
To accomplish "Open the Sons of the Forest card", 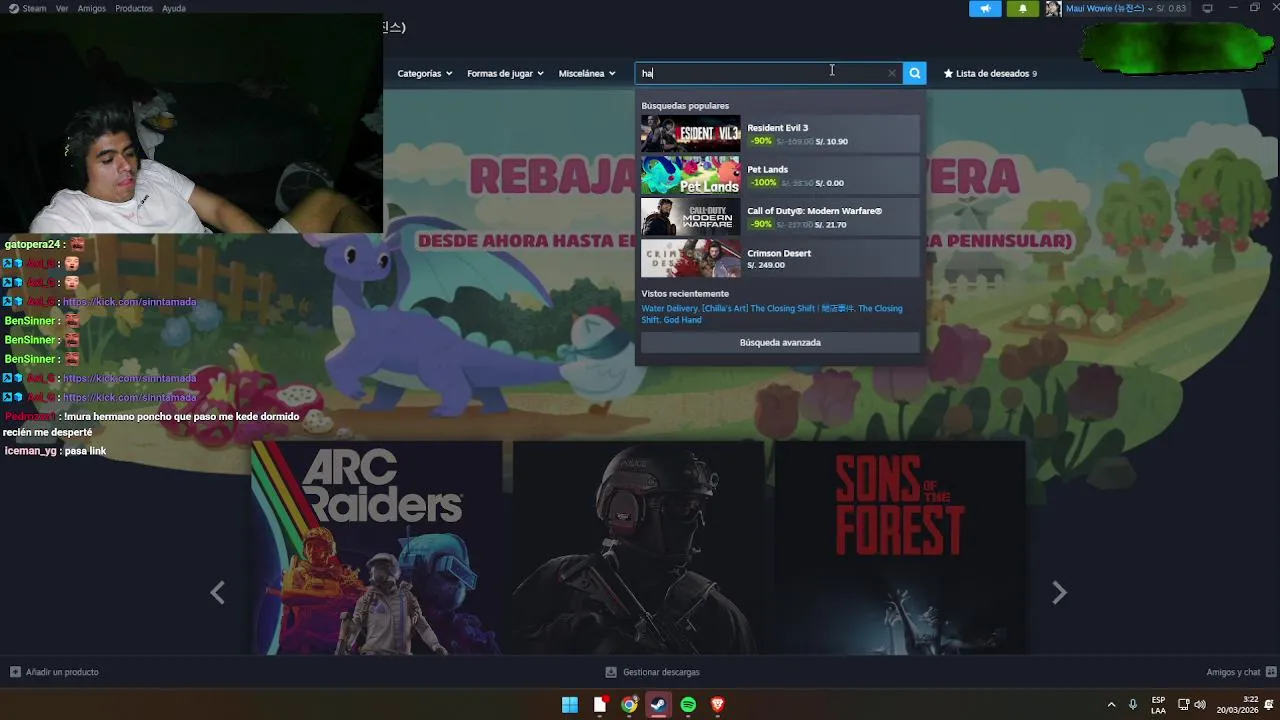I will 900,548.
